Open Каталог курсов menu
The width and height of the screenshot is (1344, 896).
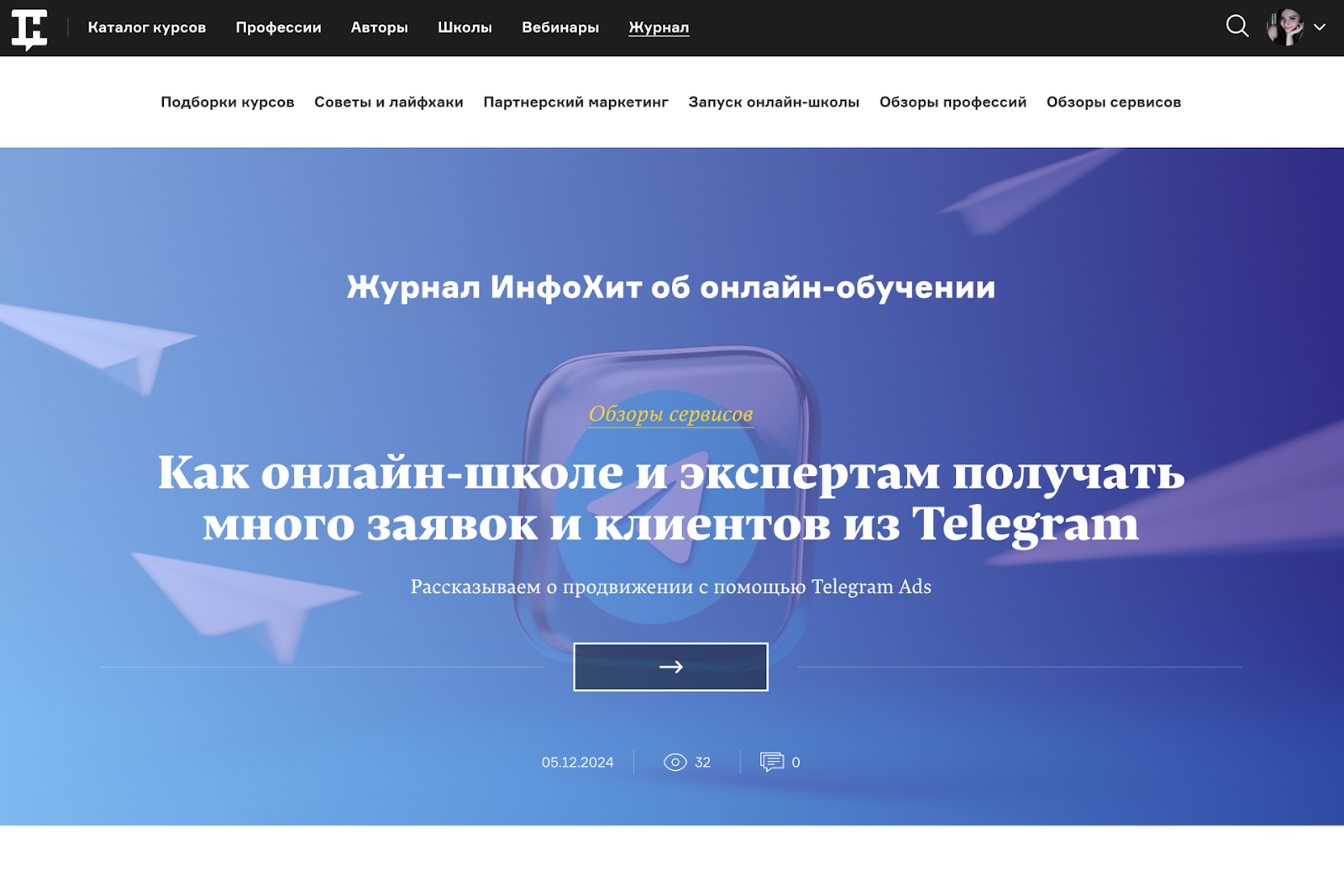coord(147,28)
